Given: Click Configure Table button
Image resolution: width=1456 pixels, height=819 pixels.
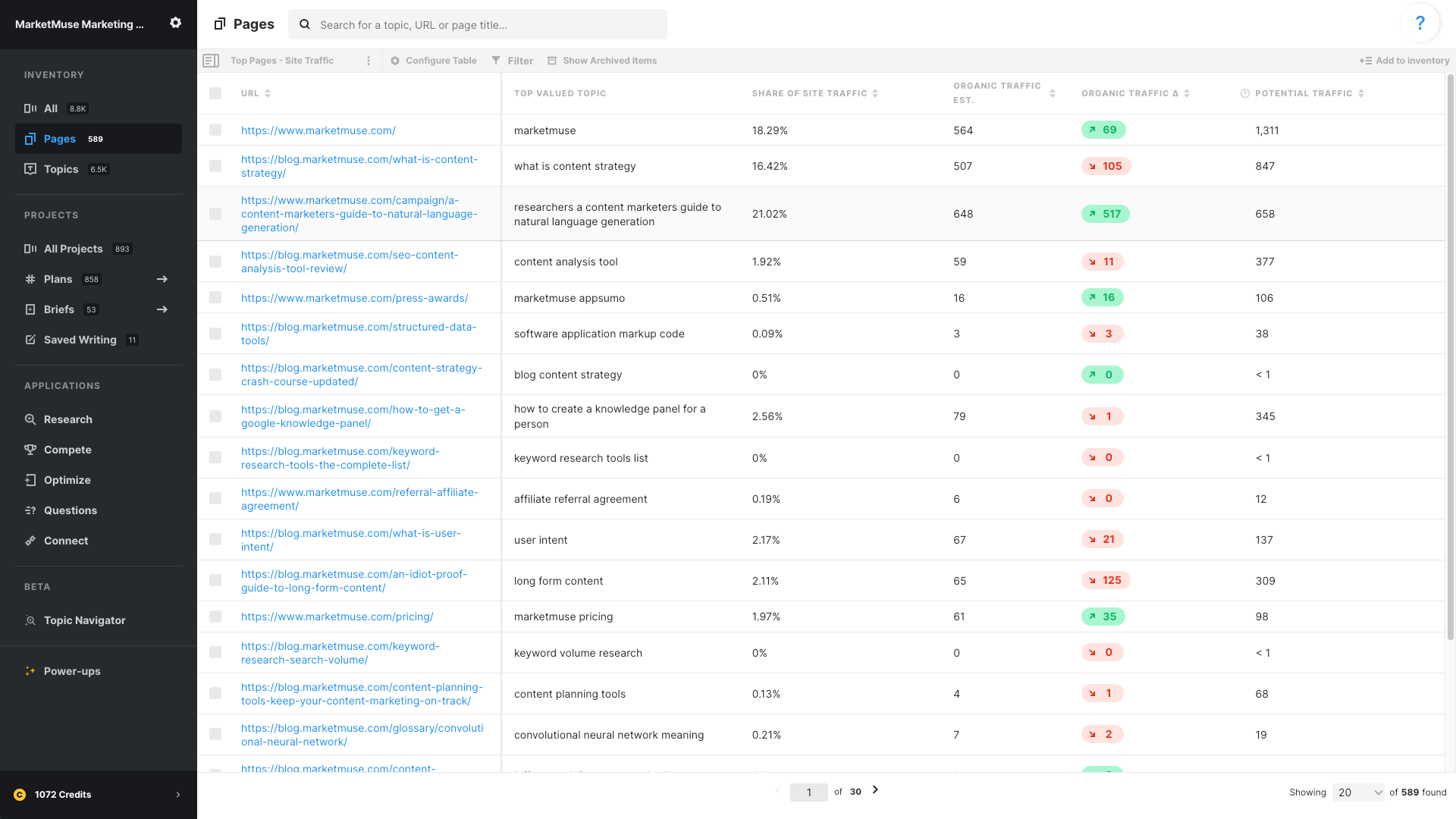Looking at the screenshot, I should [x=434, y=61].
